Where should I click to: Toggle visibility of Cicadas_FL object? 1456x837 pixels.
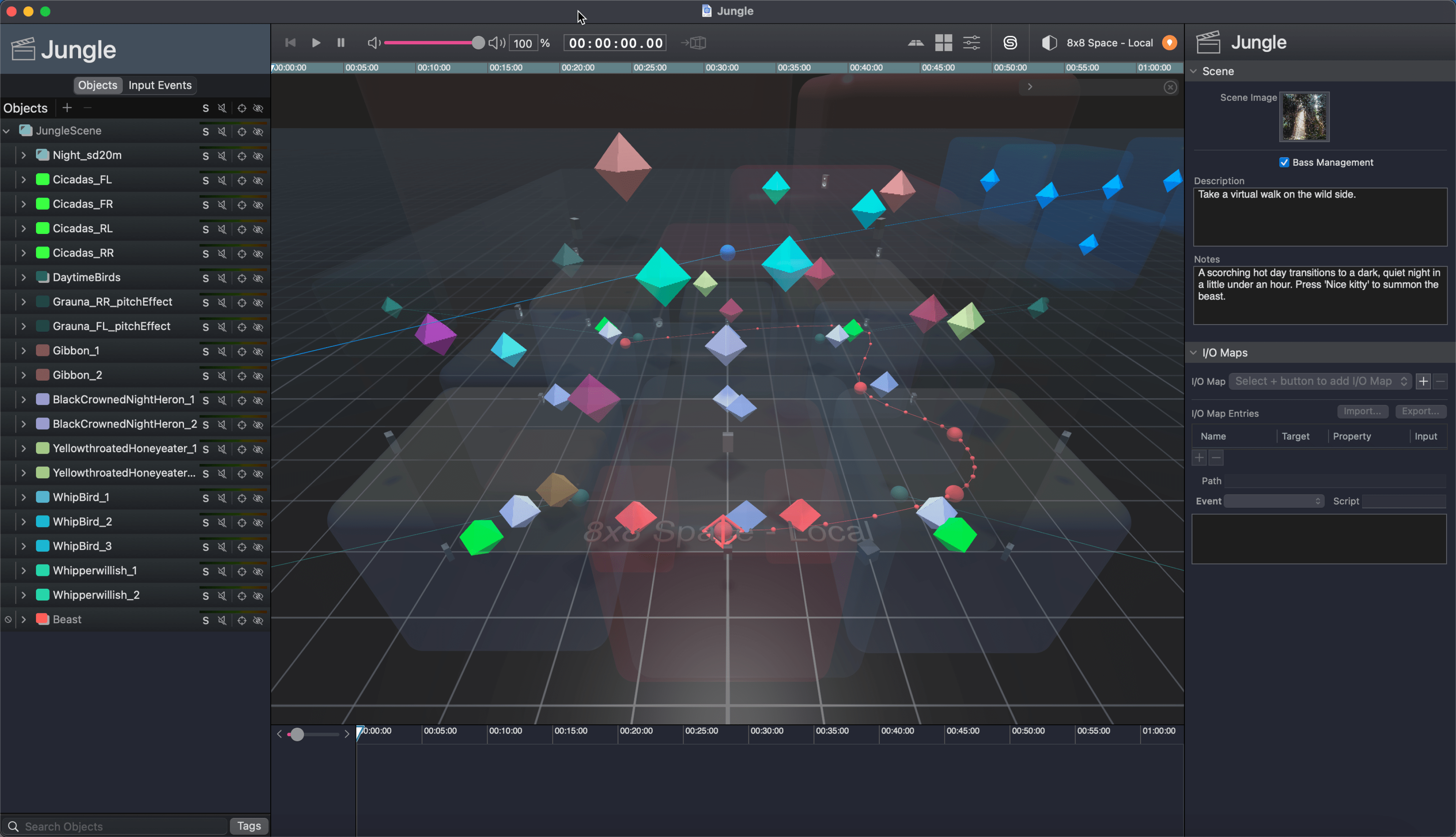click(259, 180)
